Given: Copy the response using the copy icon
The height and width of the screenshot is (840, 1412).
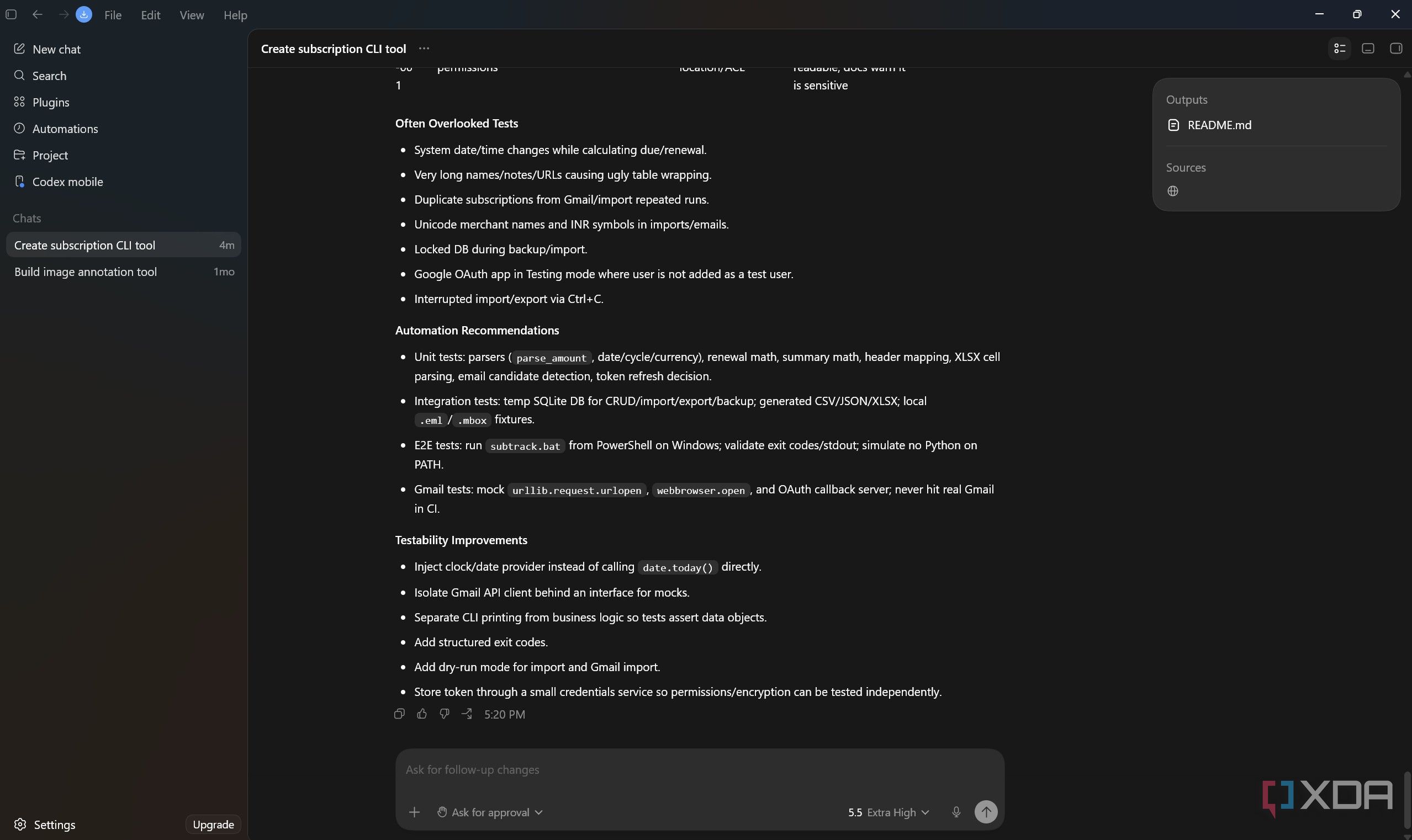Looking at the screenshot, I should click(x=399, y=714).
